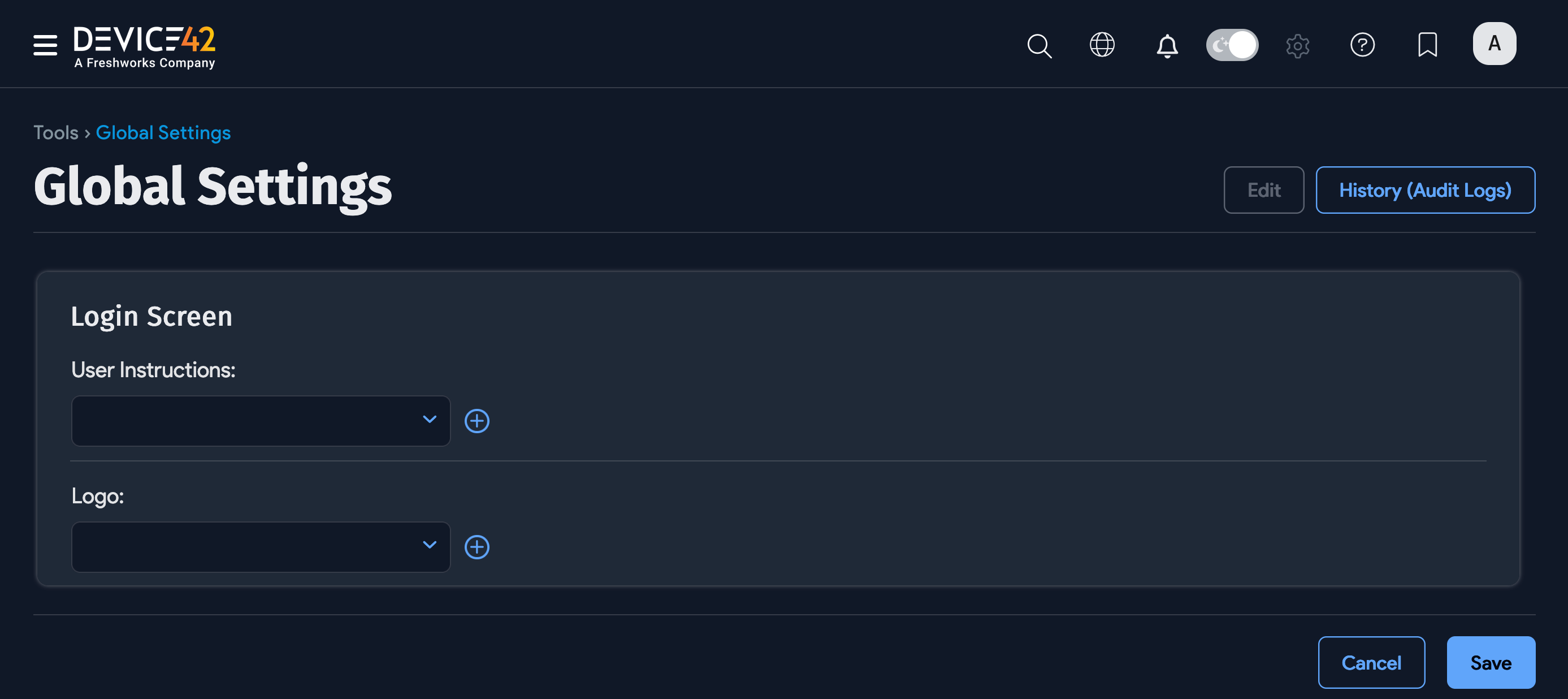Click the Global Settings breadcrumb link
This screenshot has height=699, width=1568.
tap(163, 133)
